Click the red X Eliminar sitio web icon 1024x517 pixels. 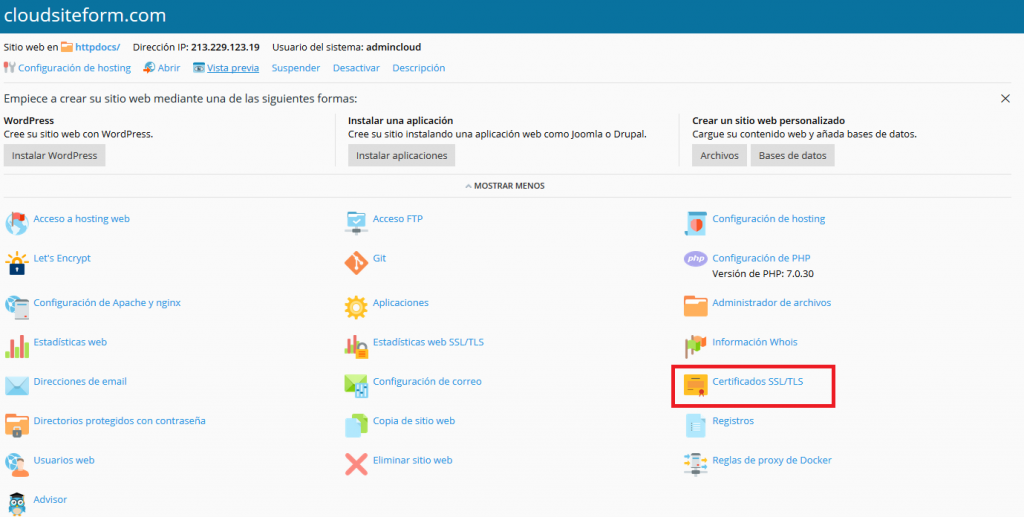tap(356, 464)
